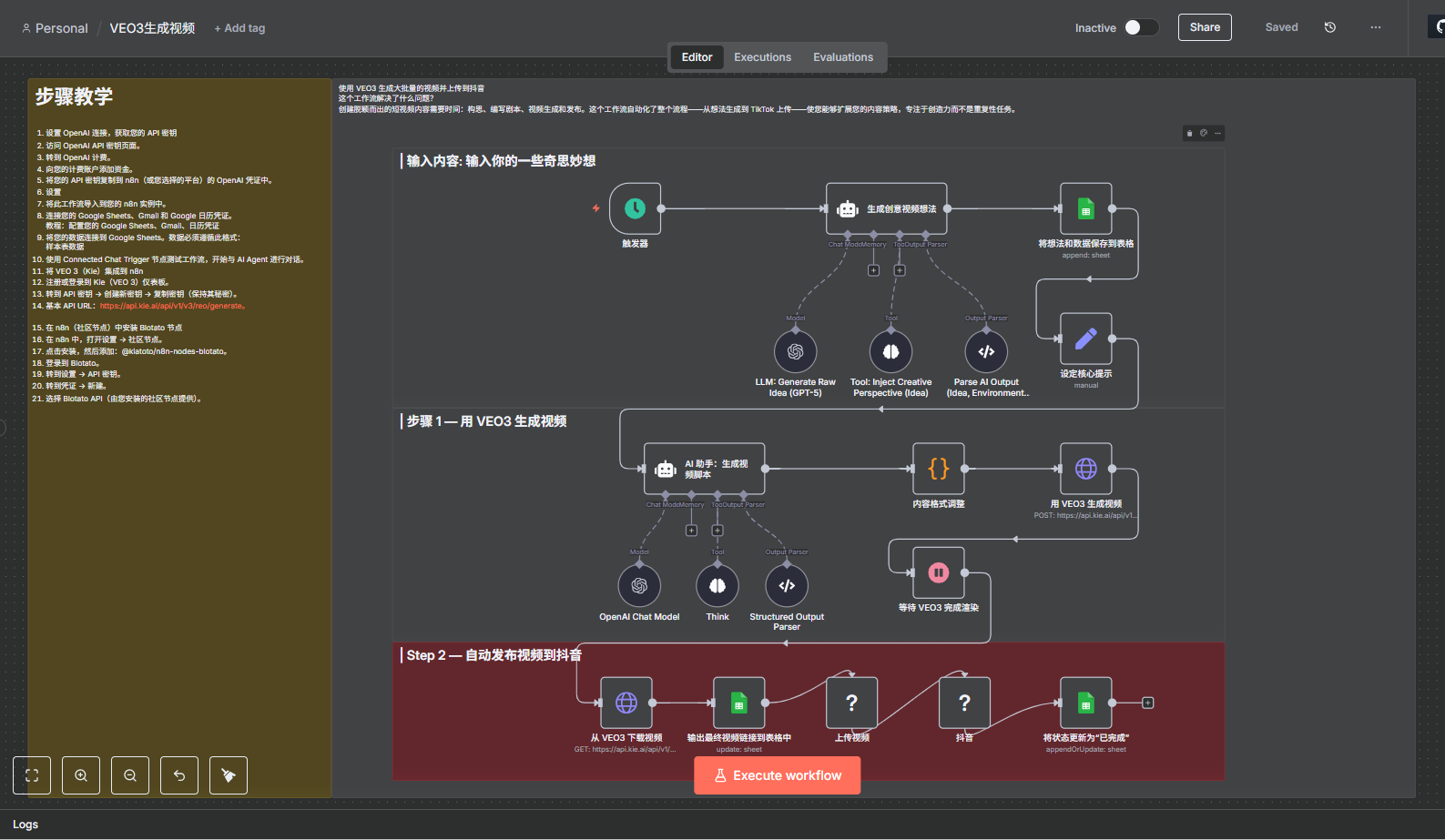Switch to the Evaluations tab
Viewport: 1445px width, 840px height.
coord(842,57)
